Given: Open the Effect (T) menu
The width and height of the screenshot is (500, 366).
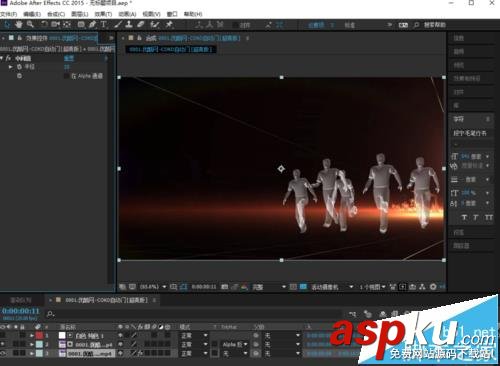Looking at the screenshot, I should 103,14.
